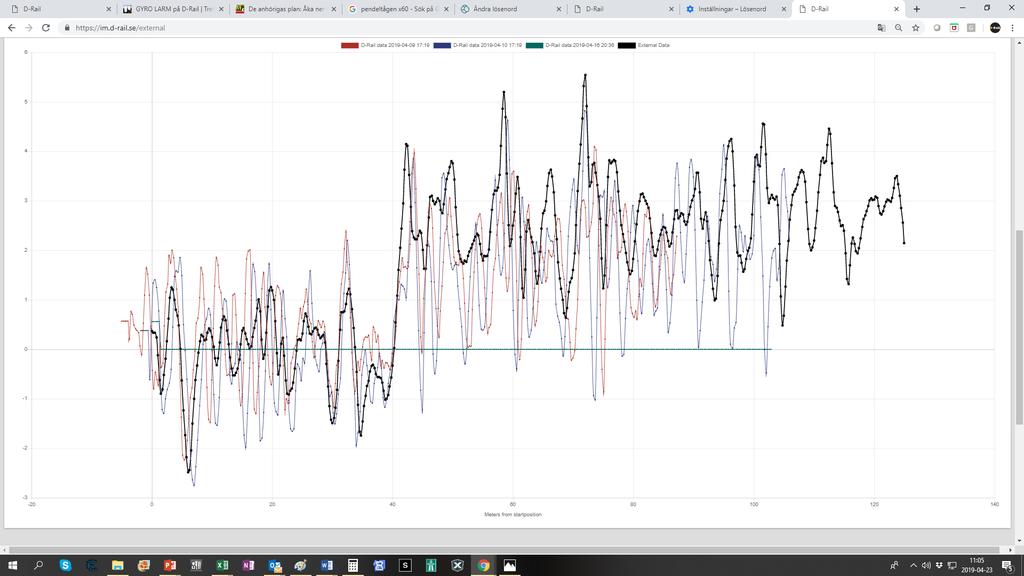Open Calculator from the taskbar

click(x=353, y=565)
